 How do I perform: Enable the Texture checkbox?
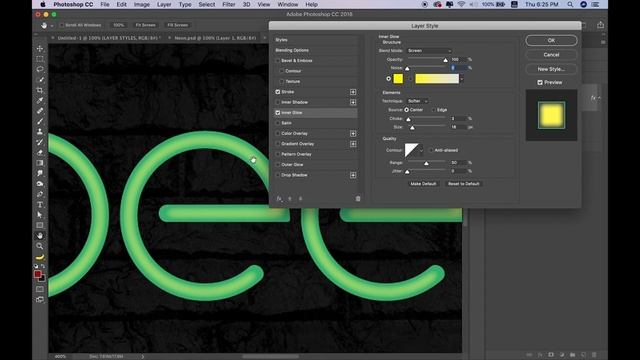[x=282, y=82]
